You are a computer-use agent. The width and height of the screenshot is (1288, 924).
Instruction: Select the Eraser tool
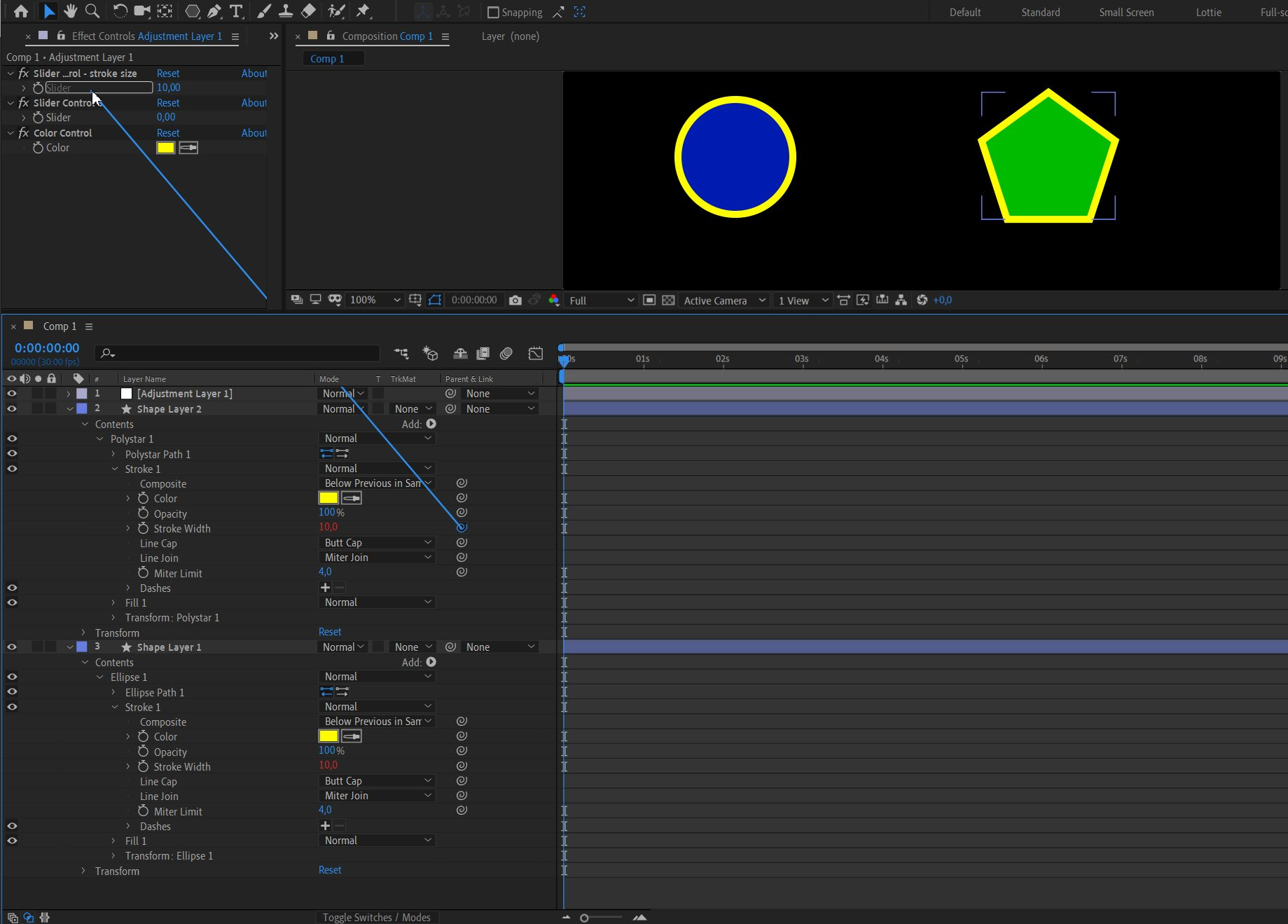[x=308, y=11]
